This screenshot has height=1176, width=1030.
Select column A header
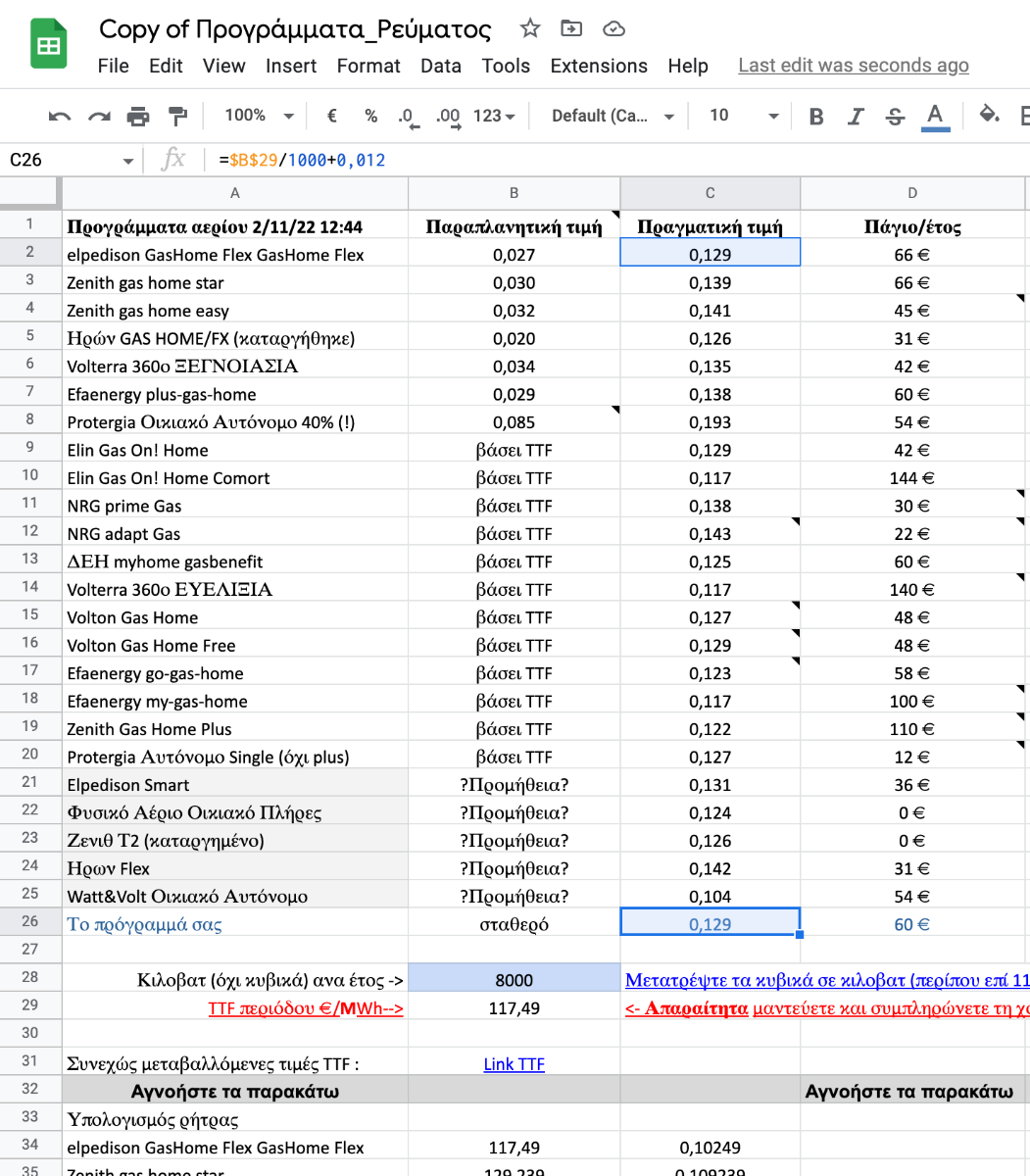click(235, 193)
